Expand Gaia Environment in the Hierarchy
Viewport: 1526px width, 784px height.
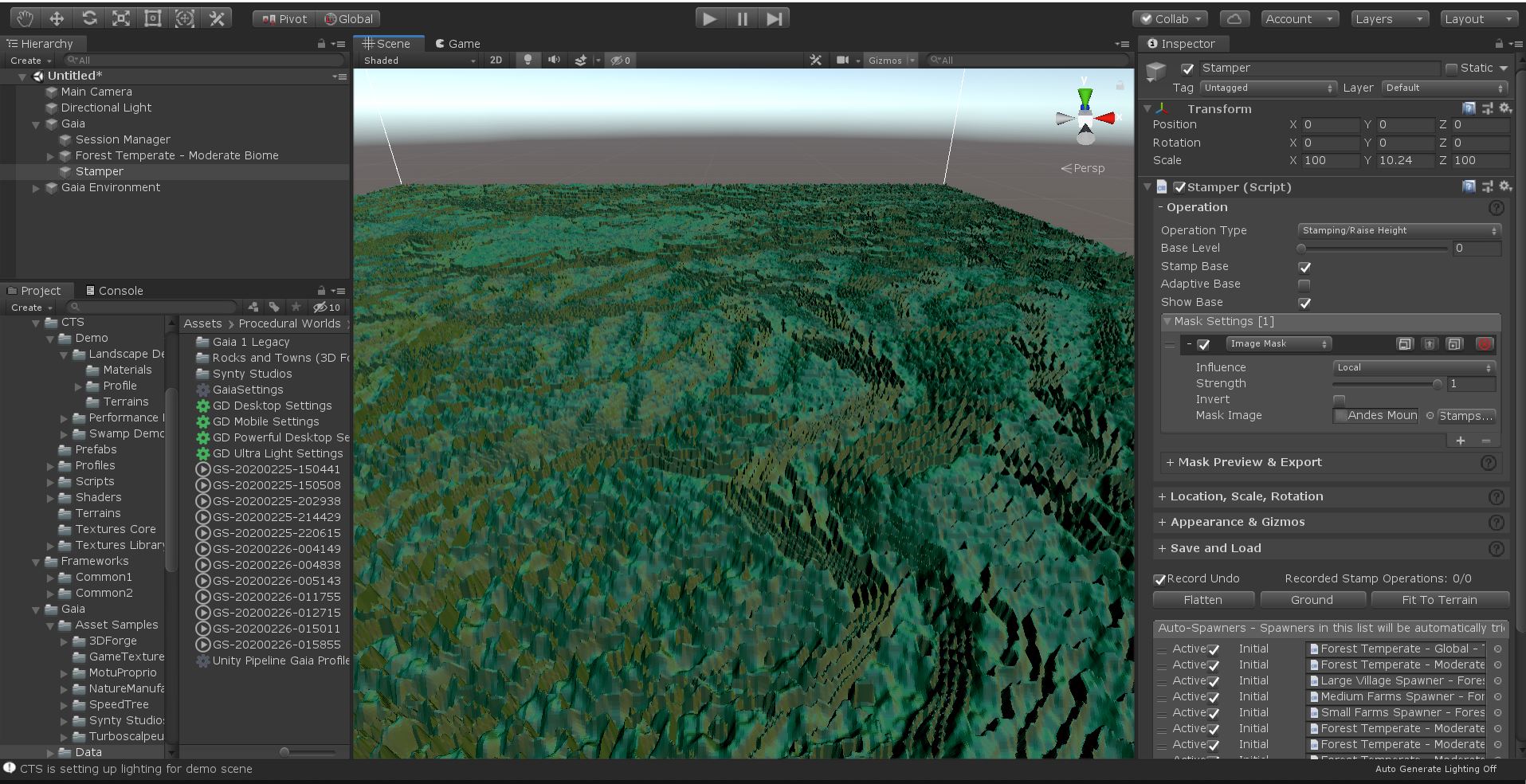tap(35, 187)
